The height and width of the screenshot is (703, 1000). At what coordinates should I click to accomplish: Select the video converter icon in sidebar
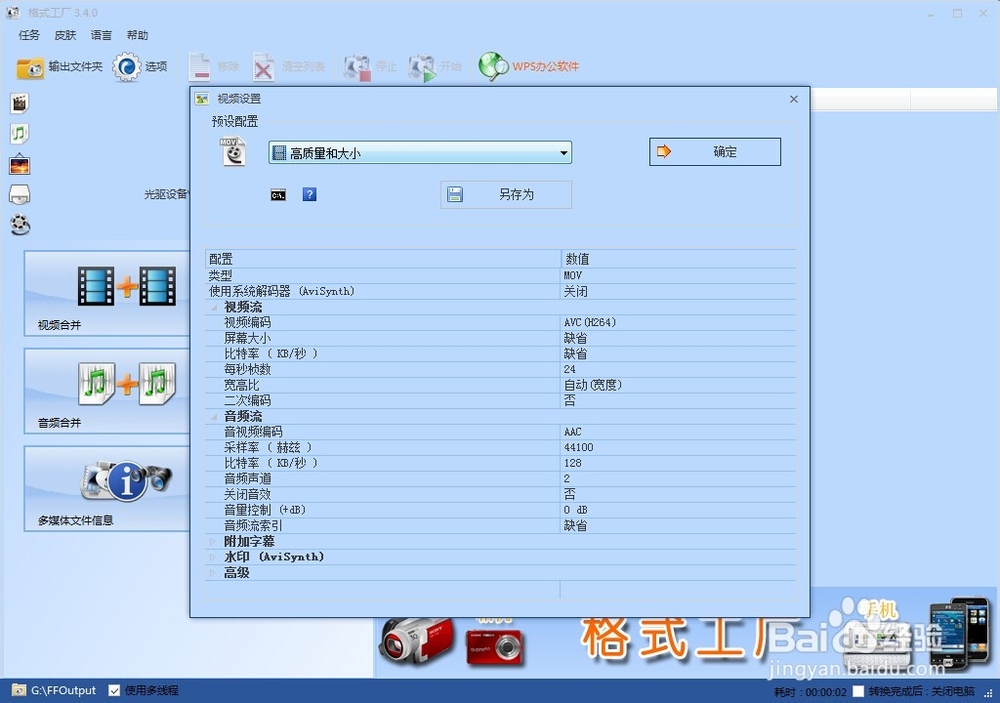[20, 101]
